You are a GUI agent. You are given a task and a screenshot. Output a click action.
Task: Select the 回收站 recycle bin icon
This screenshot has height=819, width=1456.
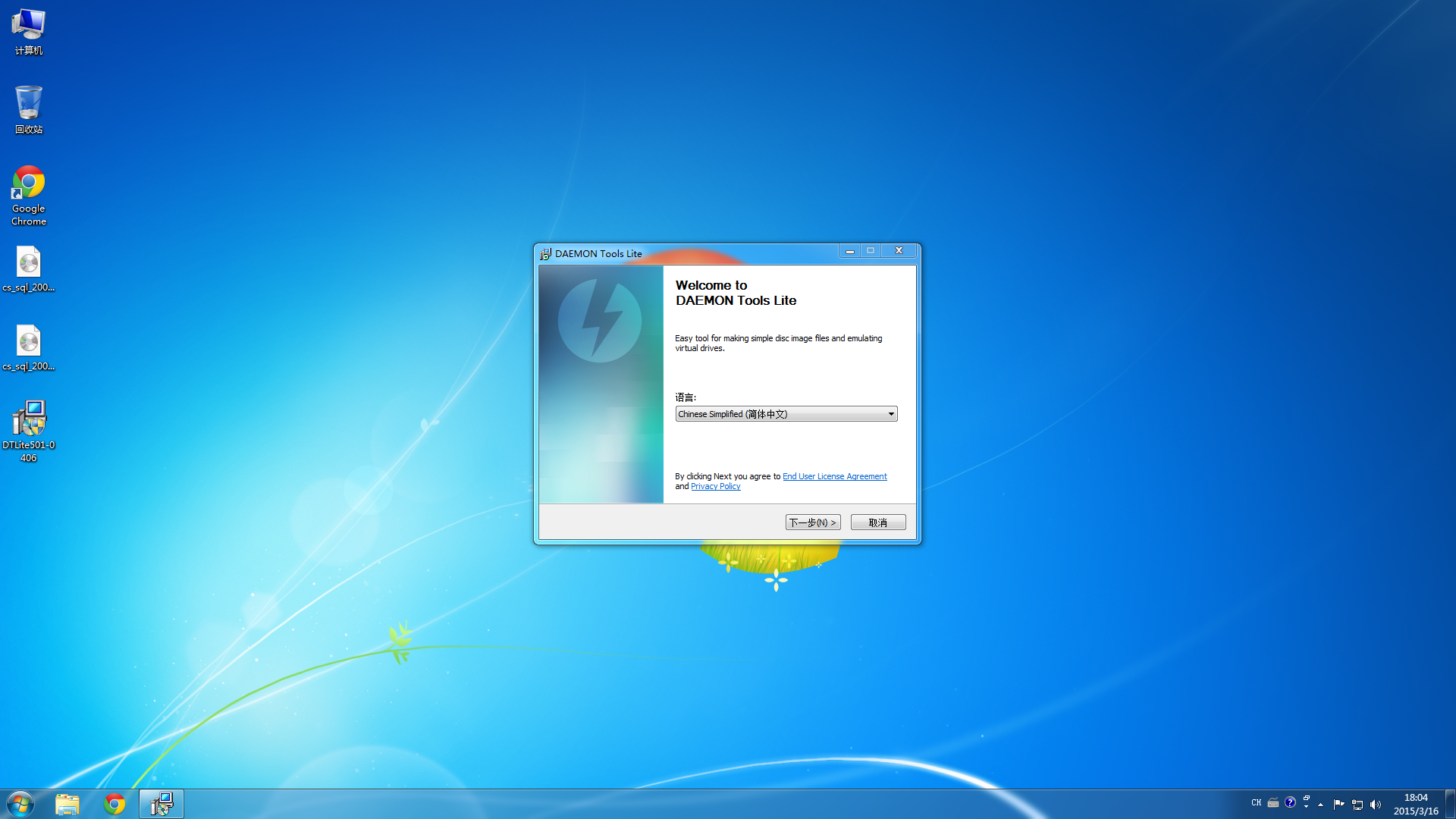[x=29, y=110]
